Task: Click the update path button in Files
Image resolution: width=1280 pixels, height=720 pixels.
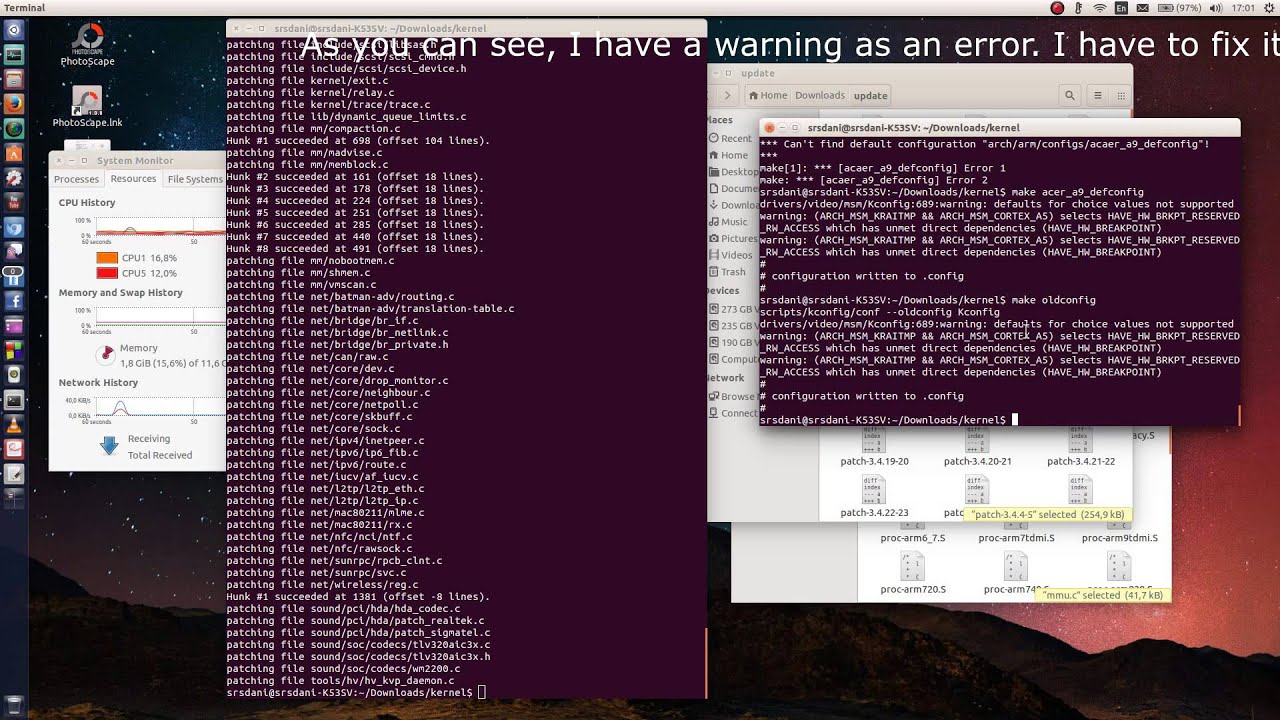Action: click(x=870, y=95)
